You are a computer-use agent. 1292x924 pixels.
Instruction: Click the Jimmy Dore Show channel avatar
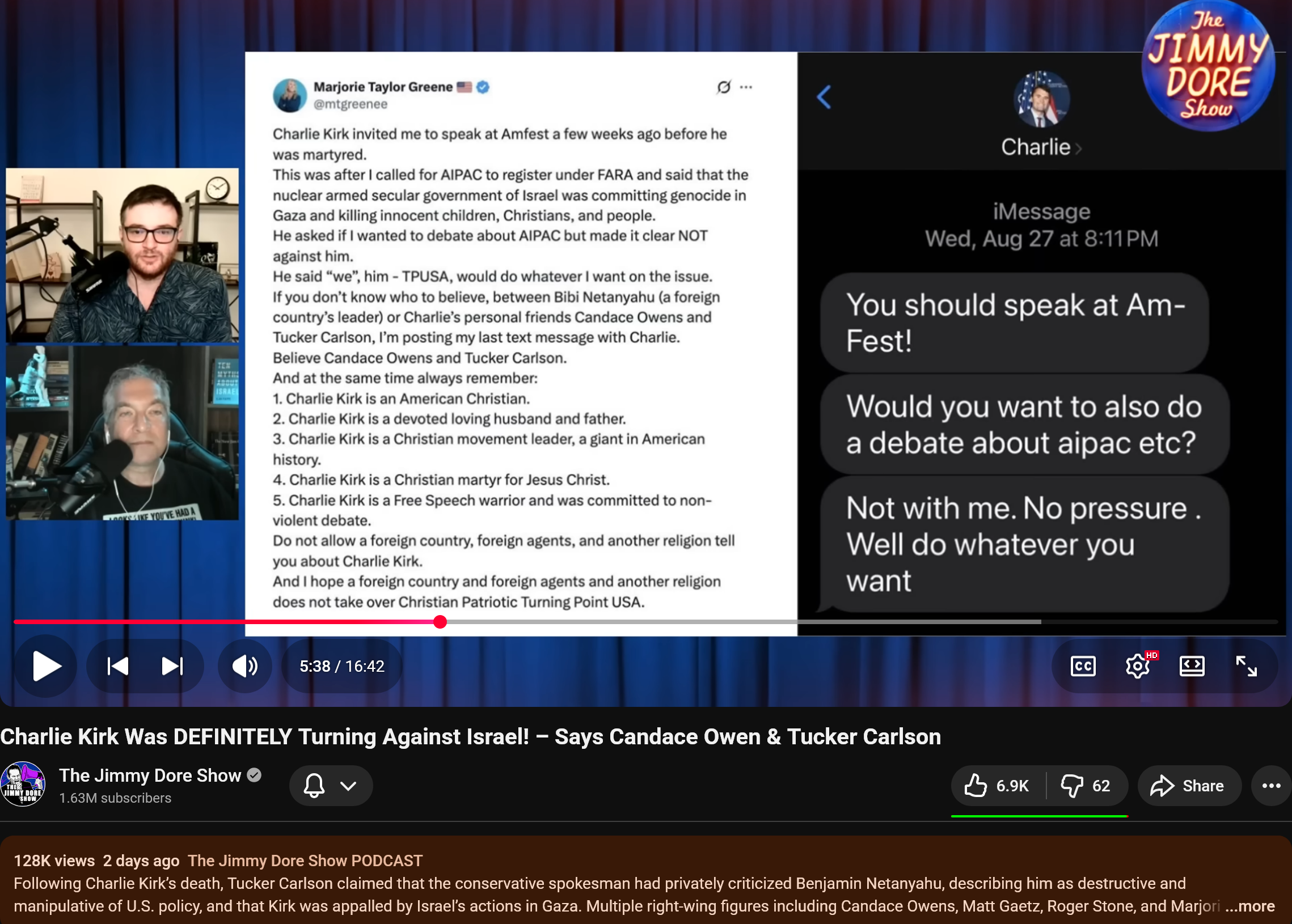[x=23, y=785]
